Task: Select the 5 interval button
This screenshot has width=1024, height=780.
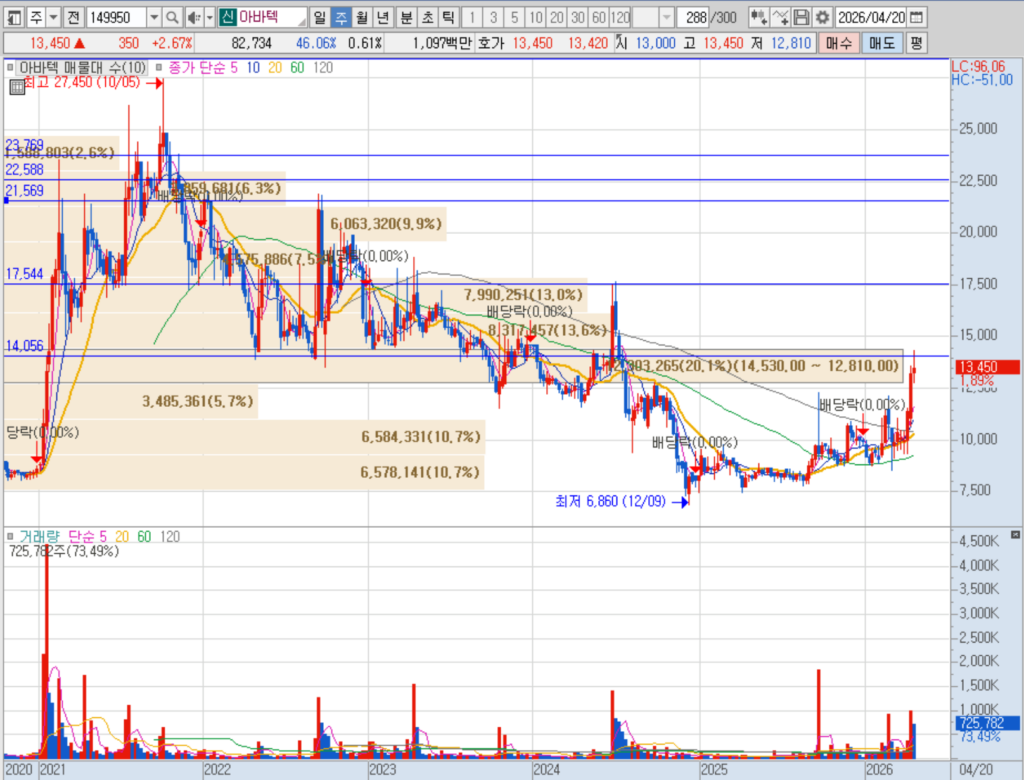Action: click(x=515, y=17)
